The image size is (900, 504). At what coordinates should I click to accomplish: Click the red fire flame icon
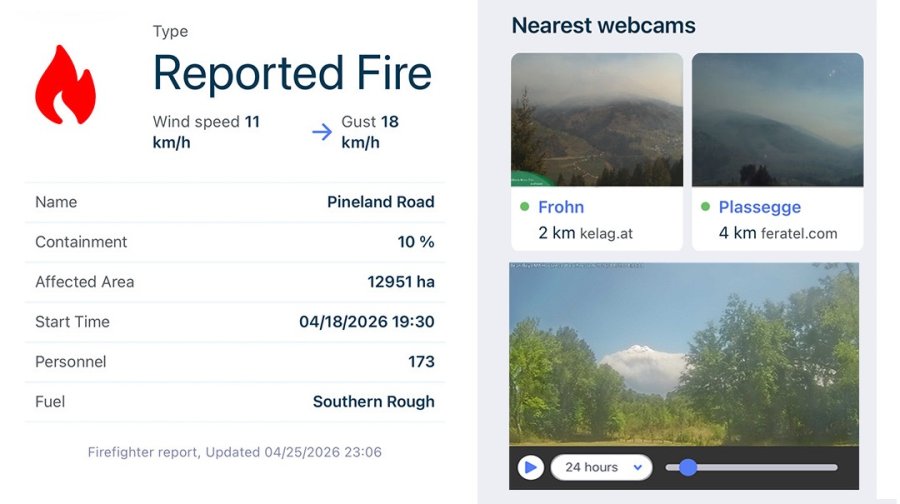65,85
